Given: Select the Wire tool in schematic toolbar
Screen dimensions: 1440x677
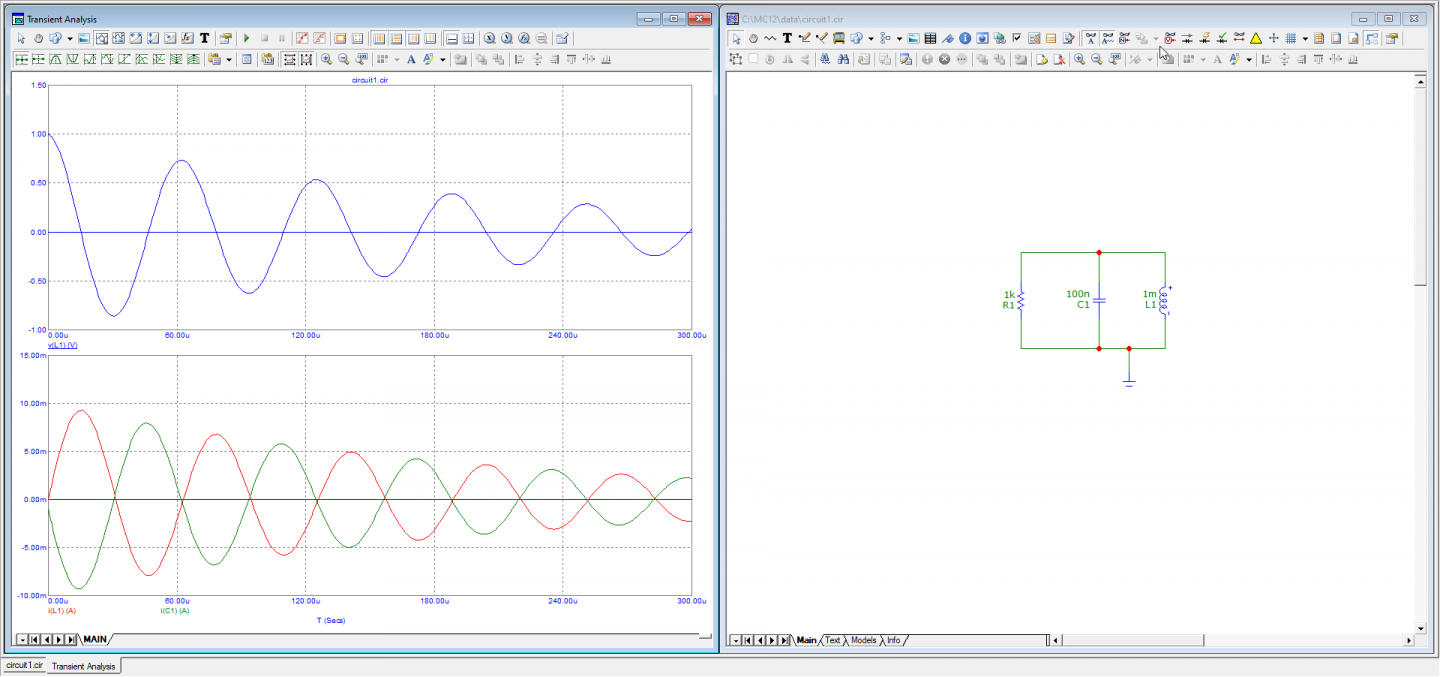Looking at the screenshot, I should click(x=804, y=38).
